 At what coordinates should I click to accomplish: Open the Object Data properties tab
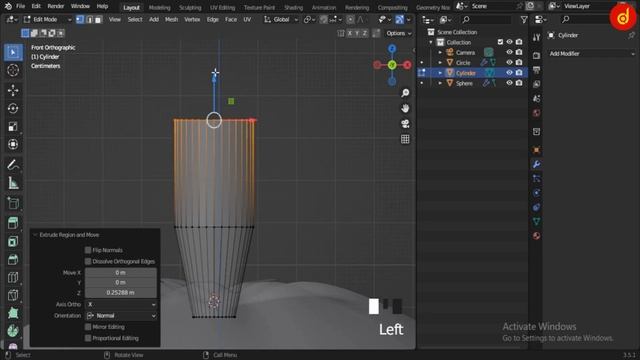click(536, 221)
